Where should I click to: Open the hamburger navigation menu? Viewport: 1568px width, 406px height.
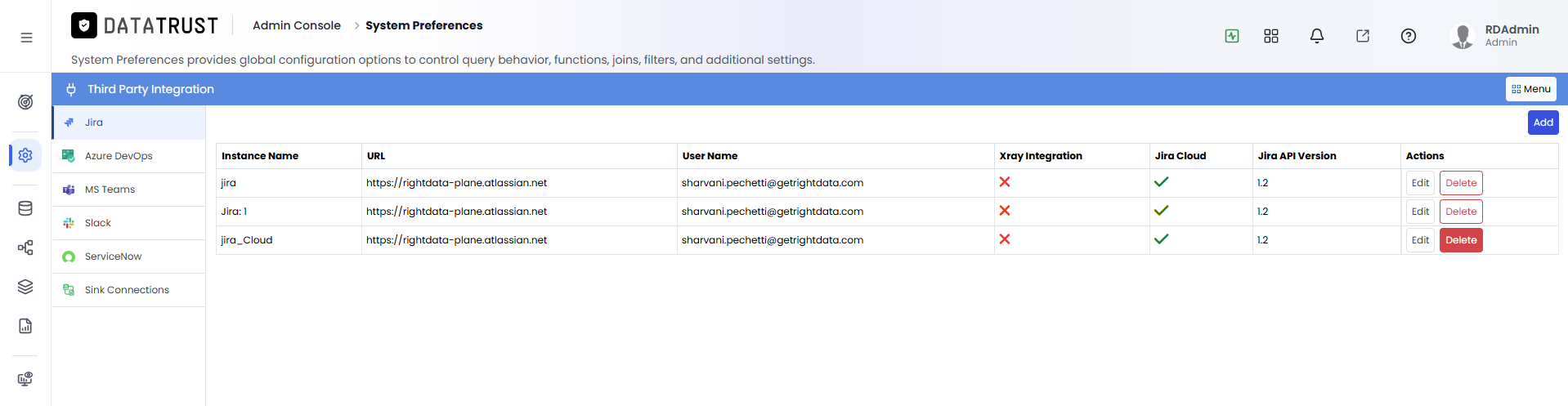point(26,38)
